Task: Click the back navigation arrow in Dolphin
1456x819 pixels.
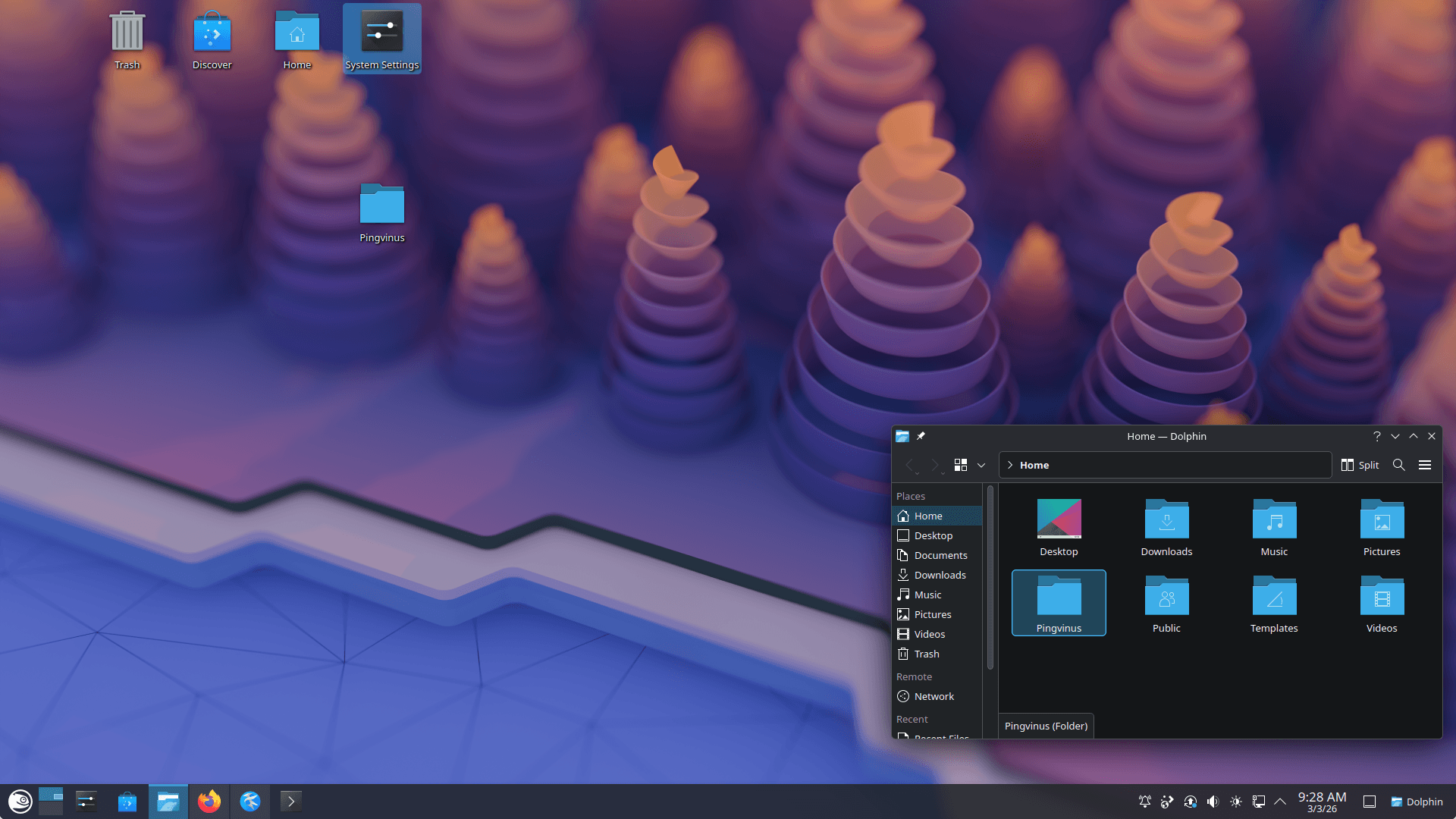Action: click(x=912, y=465)
